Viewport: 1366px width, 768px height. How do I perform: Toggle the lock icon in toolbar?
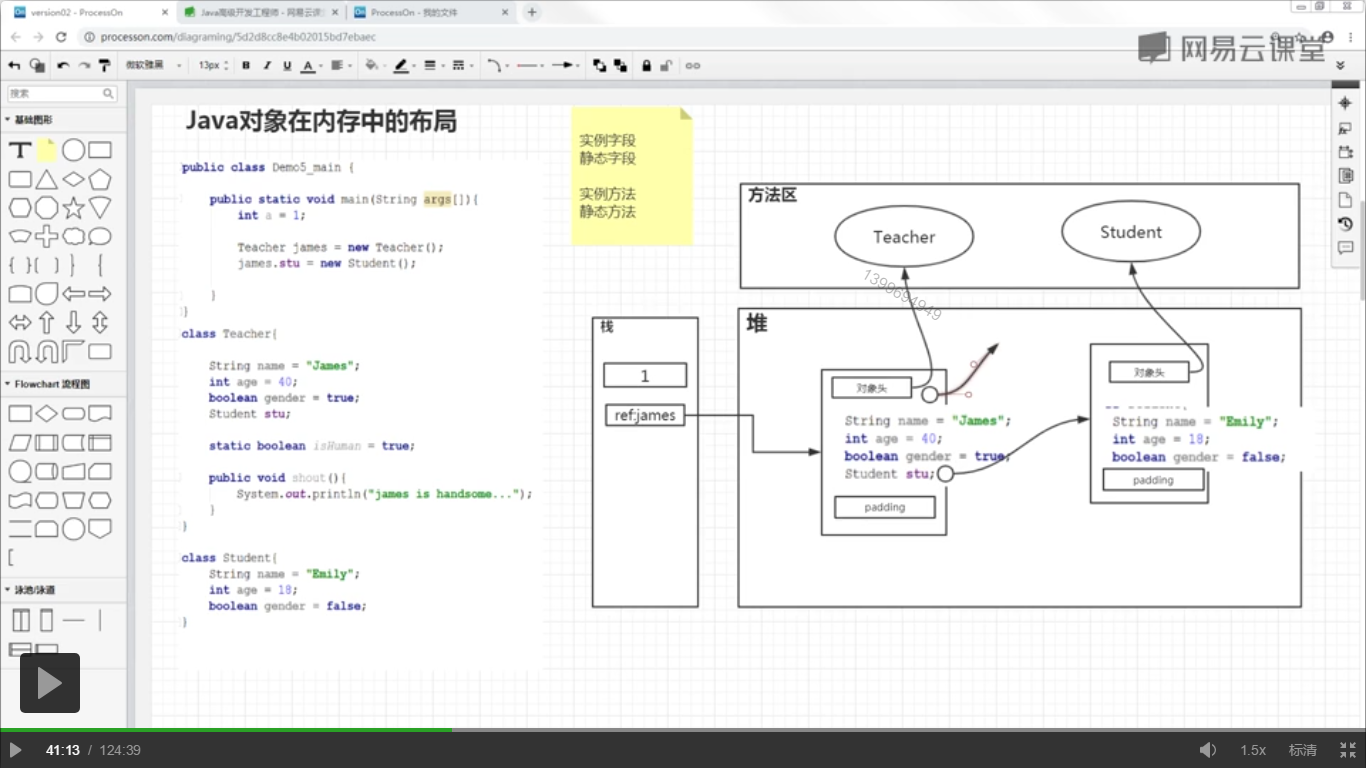click(x=646, y=65)
